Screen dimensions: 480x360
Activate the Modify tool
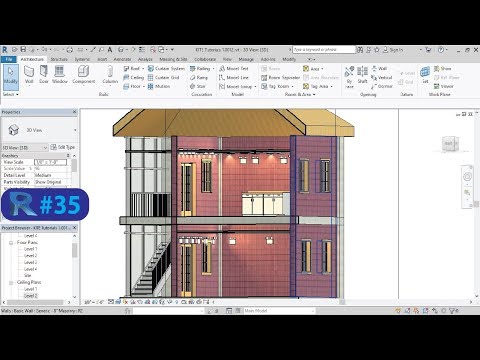[11, 77]
